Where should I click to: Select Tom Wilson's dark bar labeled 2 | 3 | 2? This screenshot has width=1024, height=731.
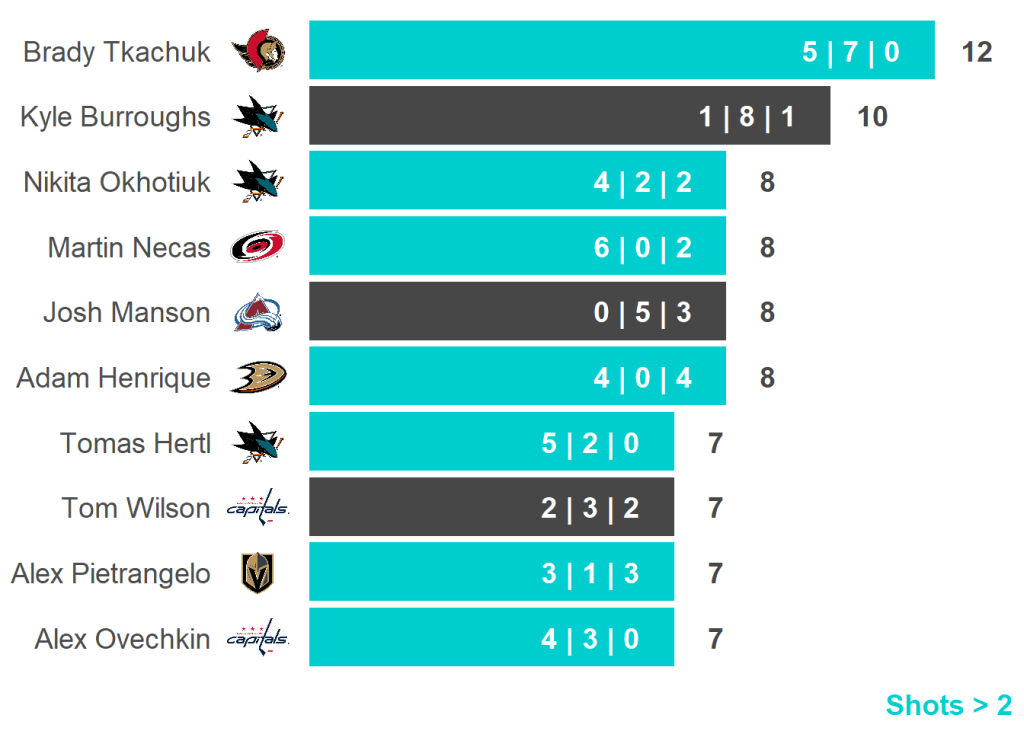(491, 507)
